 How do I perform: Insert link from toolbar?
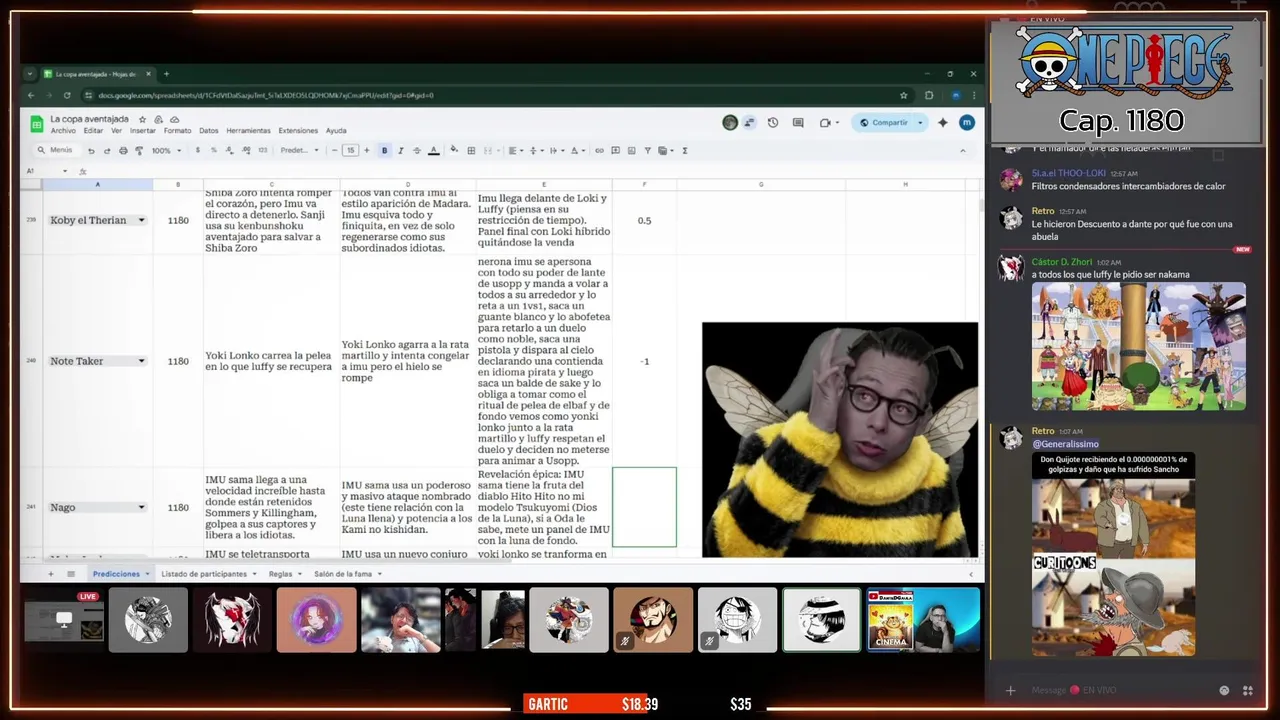[599, 150]
